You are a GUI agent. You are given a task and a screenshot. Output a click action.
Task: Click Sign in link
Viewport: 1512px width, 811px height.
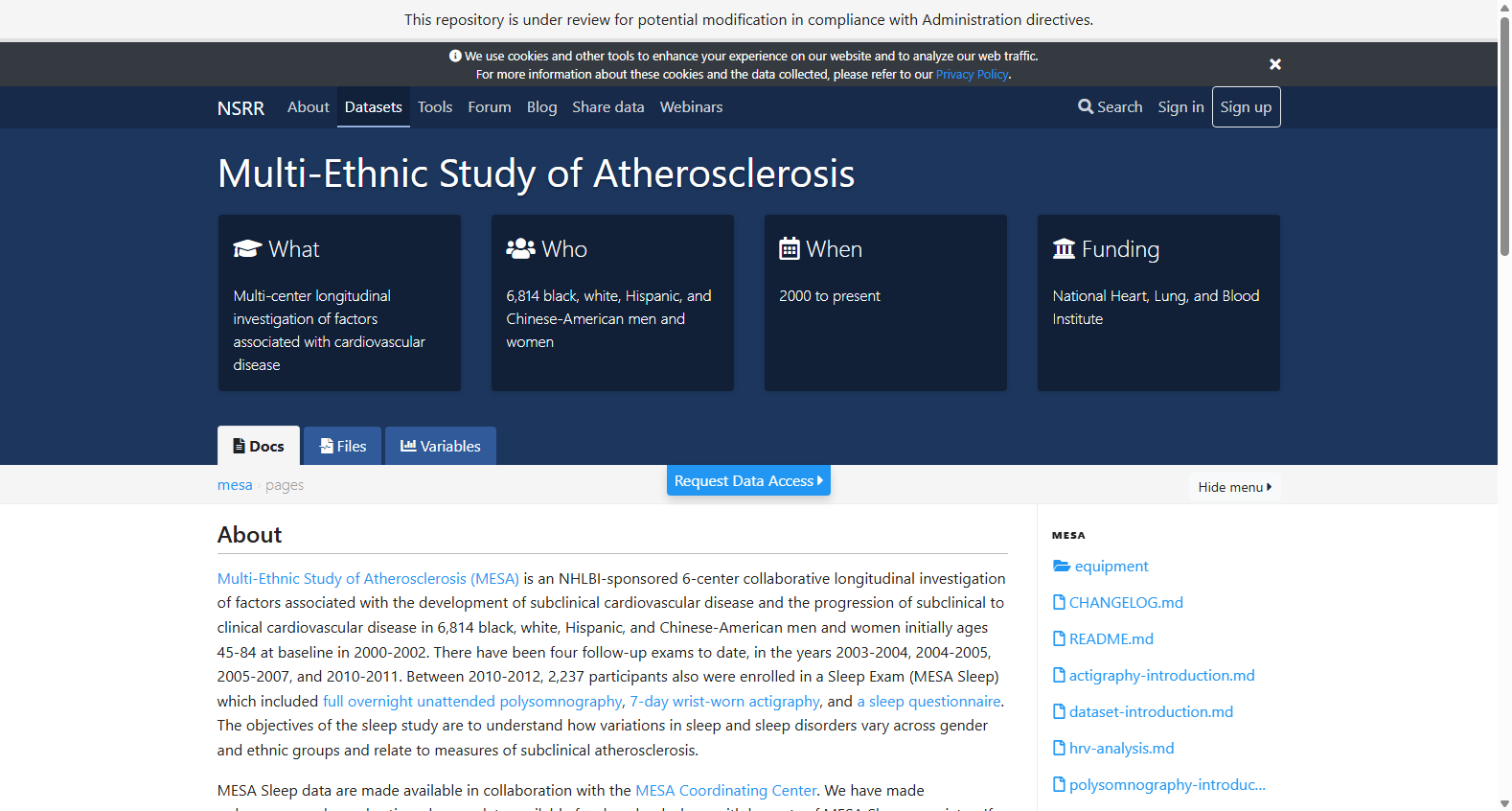click(x=1180, y=107)
